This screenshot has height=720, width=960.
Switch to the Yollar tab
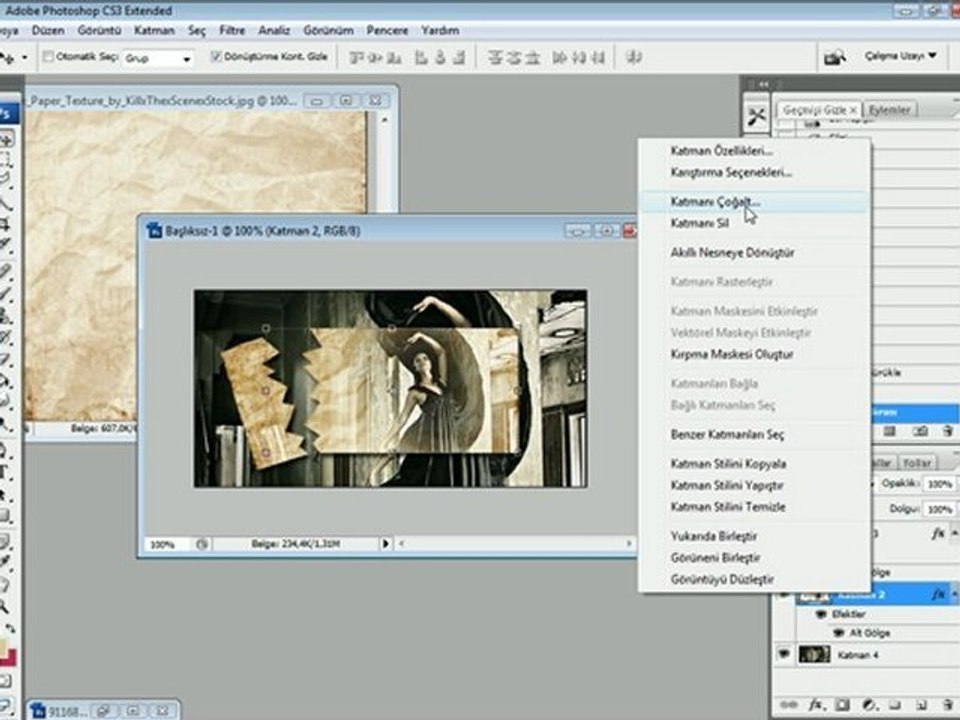pos(917,462)
